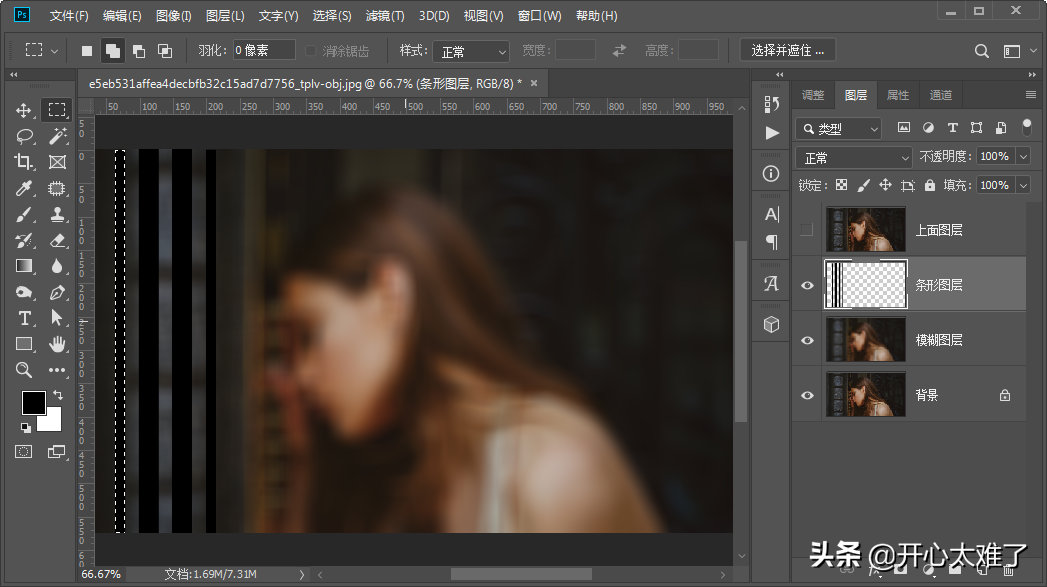Reset default foreground background colors

pyautogui.click(x=25, y=427)
